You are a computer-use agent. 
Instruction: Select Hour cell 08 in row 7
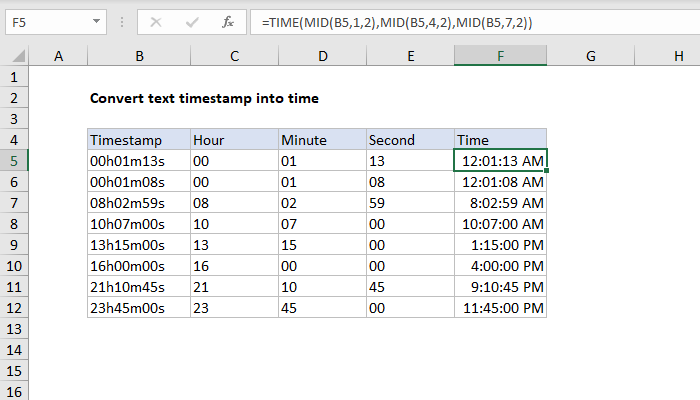tap(234, 203)
